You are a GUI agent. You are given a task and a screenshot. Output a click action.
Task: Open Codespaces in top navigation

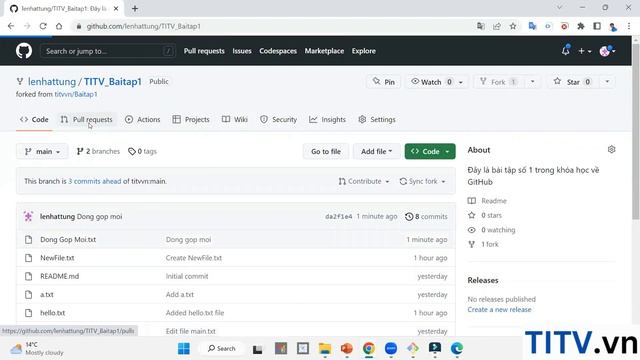pyautogui.click(x=278, y=51)
